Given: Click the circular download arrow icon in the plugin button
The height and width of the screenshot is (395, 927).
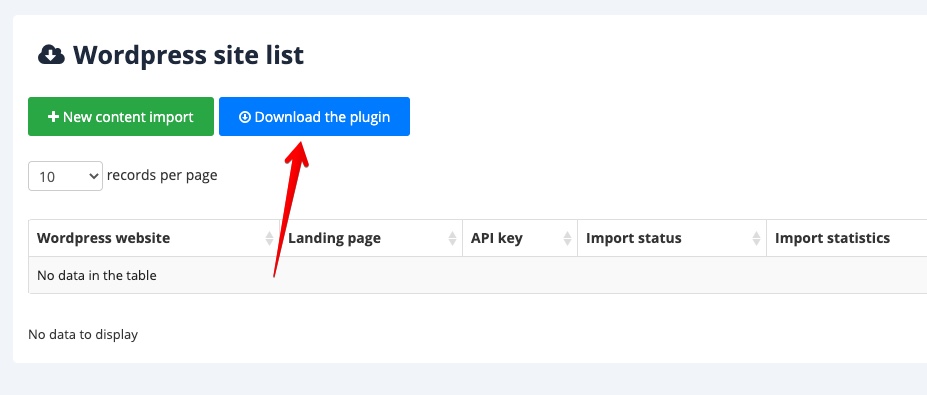Looking at the screenshot, I should (245, 117).
